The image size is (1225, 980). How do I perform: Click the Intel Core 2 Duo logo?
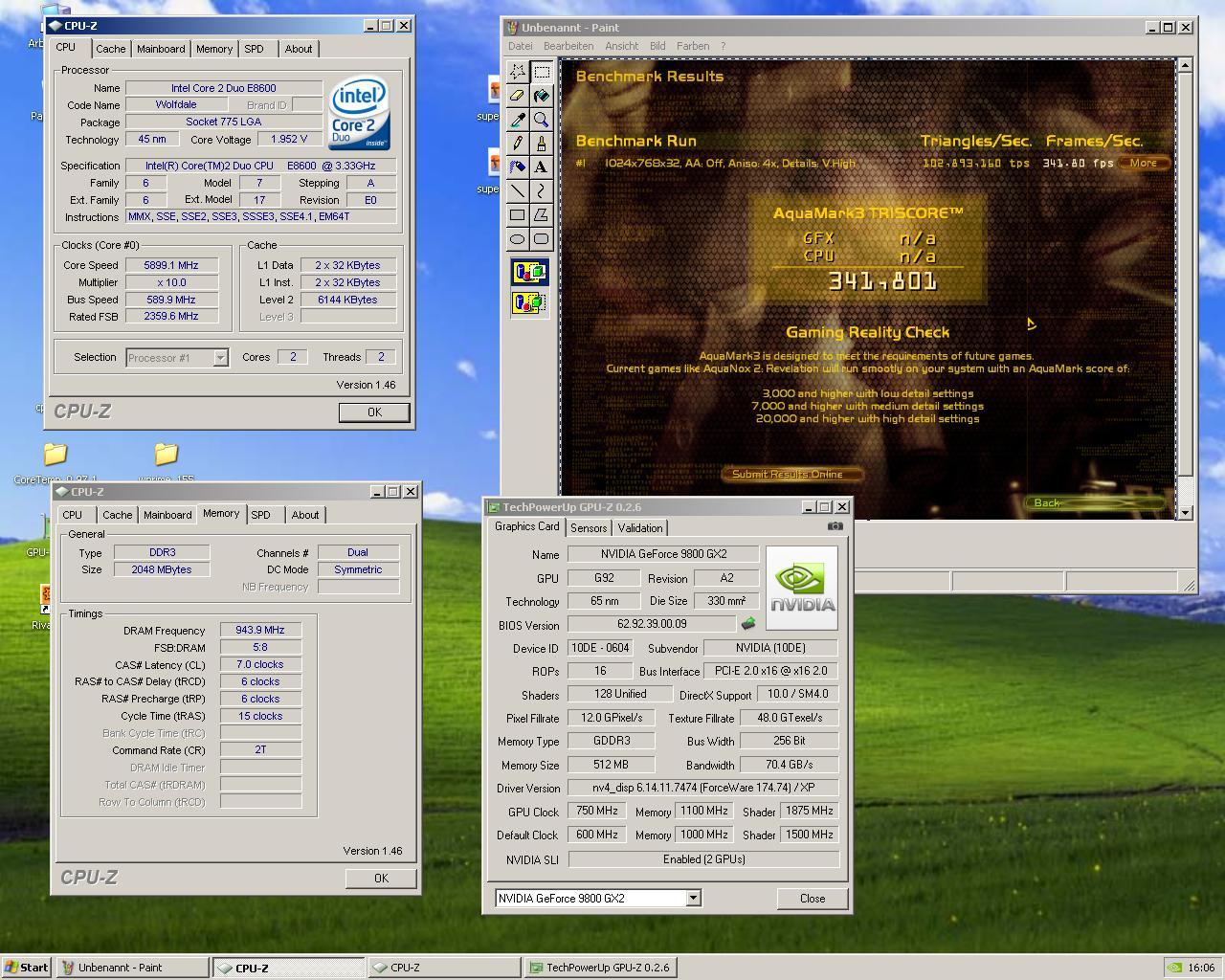(359, 114)
